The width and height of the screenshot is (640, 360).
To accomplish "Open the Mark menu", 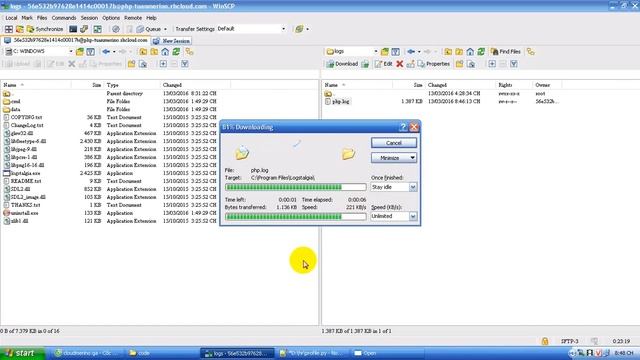I will pyautogui.click(x=27, y=18).
